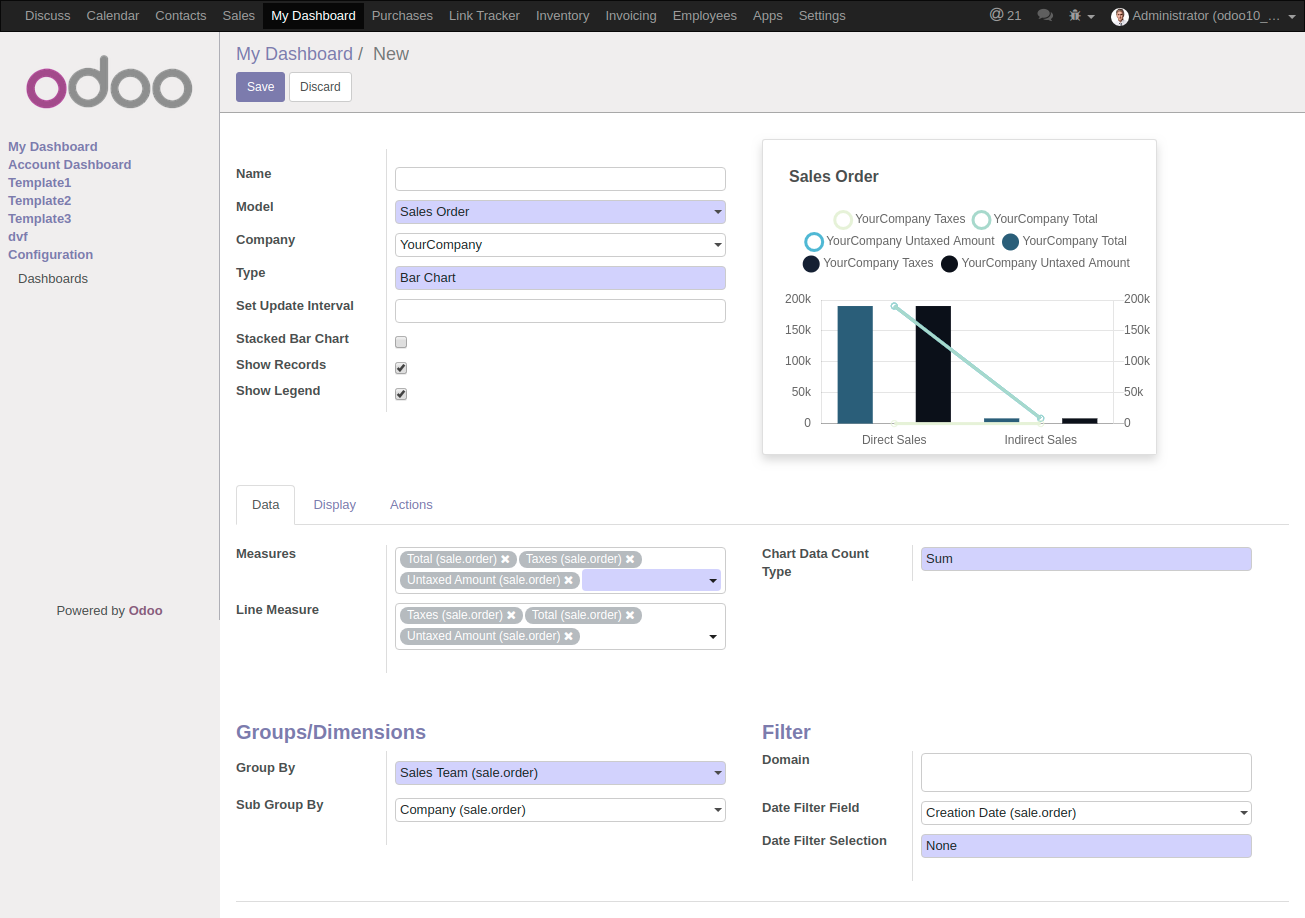Remove Total (sale.order) tag from Line Measure
This screenshot has height=918, width=1305.
point(630,615)
